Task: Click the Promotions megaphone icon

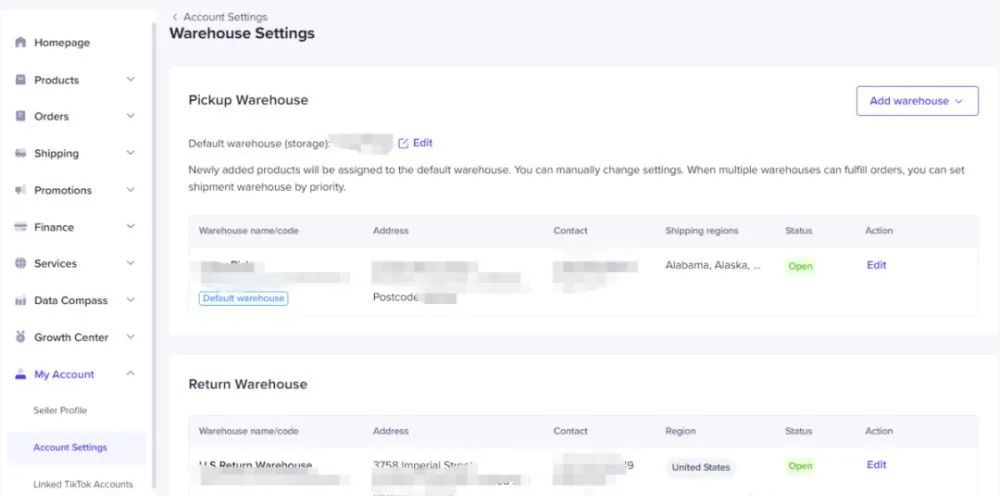Action: point(20,190)
